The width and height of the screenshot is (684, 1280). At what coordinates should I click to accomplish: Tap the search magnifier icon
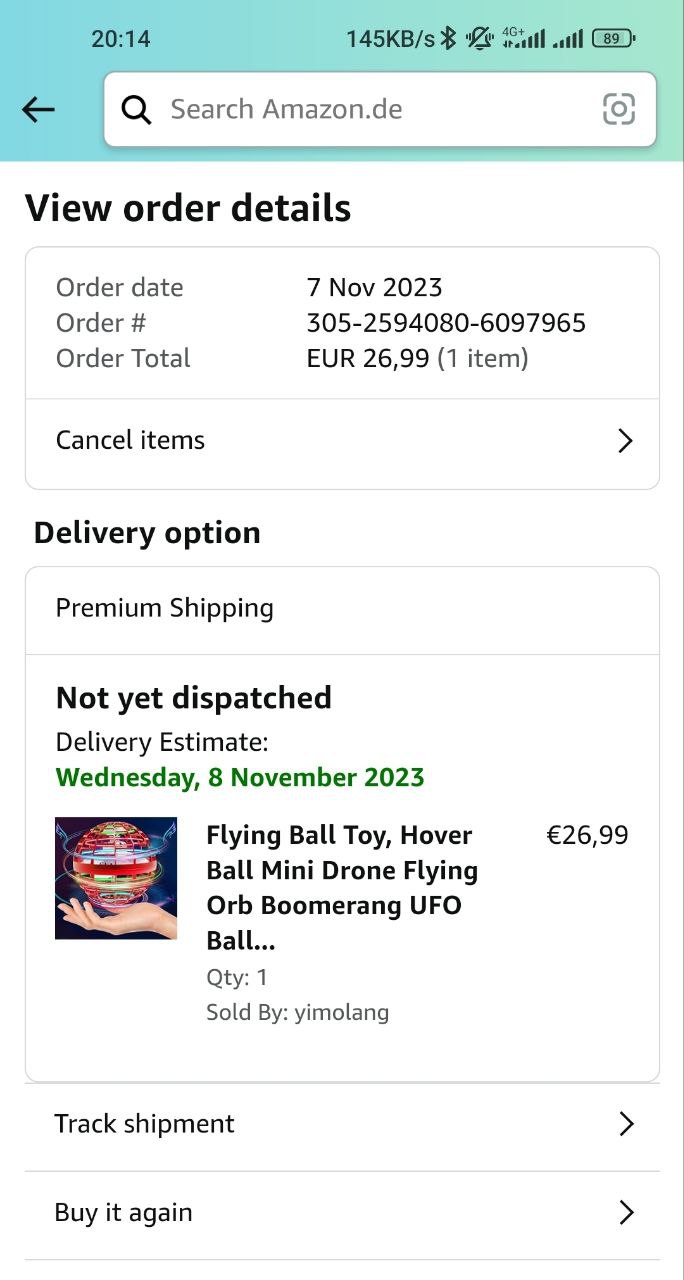click(x=136, y=109)
